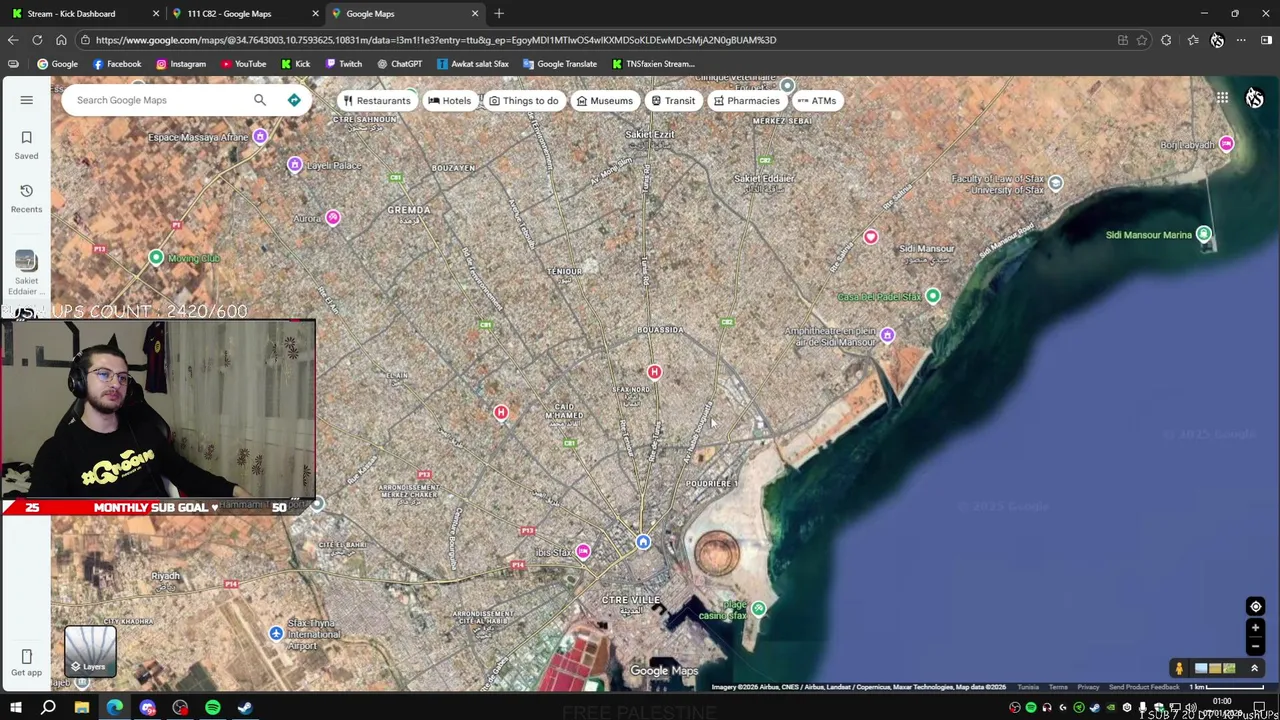Click Borj Labyadh purple pin
The height and width of the screenshot is (720, 1280).
(x=1227, y=145)
